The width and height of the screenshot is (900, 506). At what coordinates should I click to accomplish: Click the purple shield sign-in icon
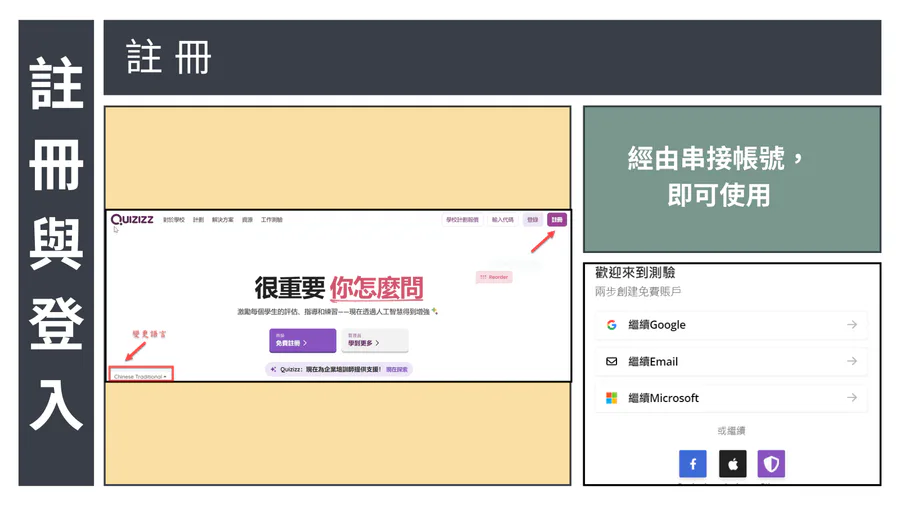point(770,464)
